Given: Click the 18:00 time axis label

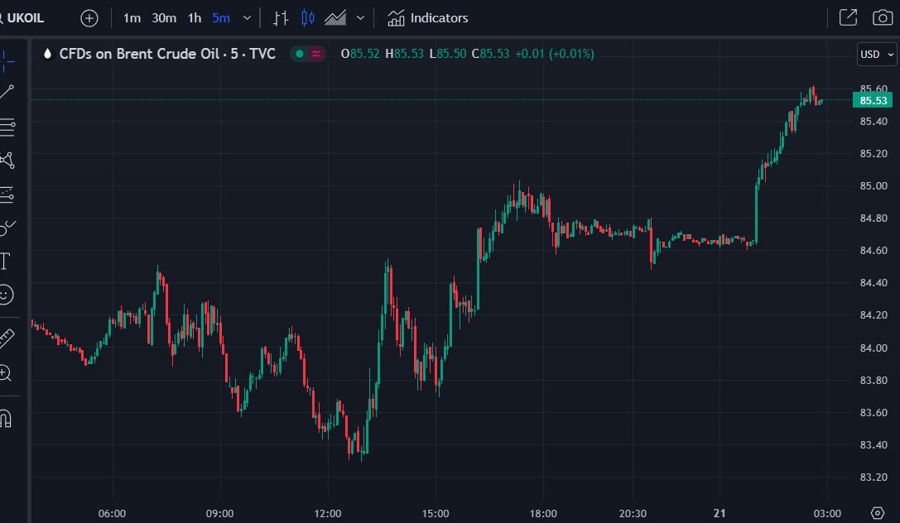Looking at the screenshot, I should (x=543, y=513).
